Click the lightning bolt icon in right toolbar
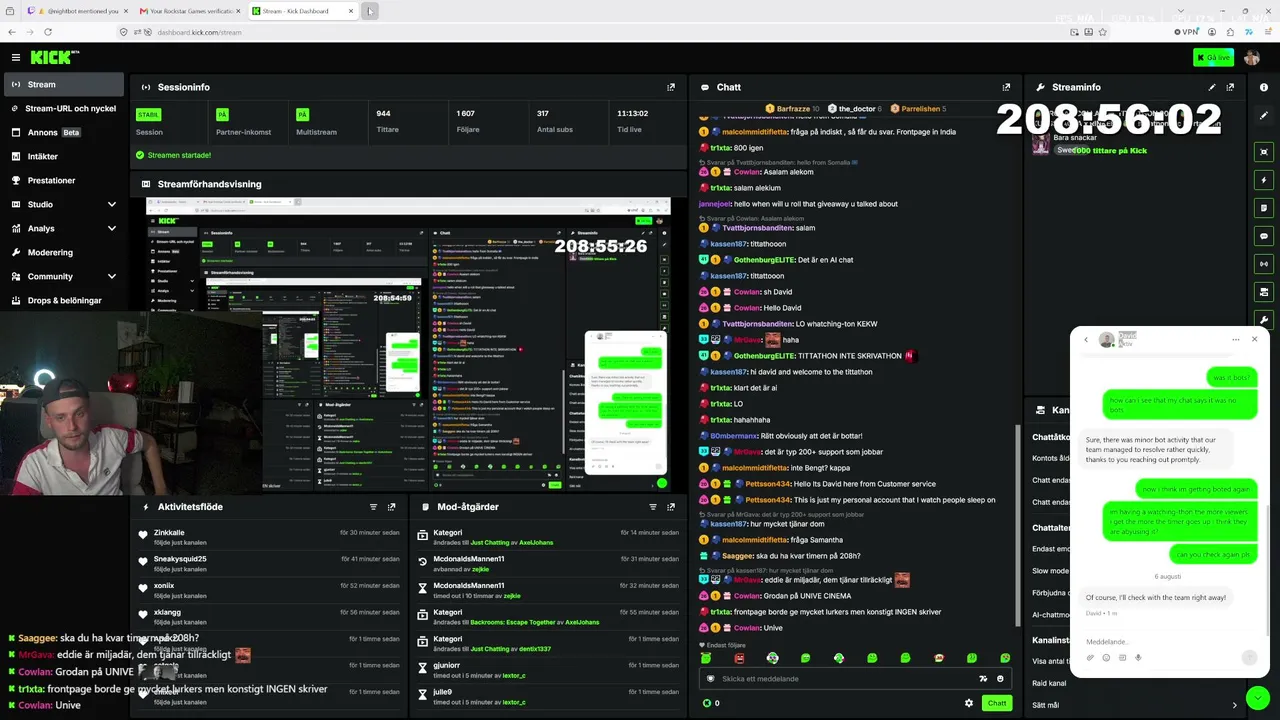Viewport: 1280px width, 720px height. (1264, 180)
